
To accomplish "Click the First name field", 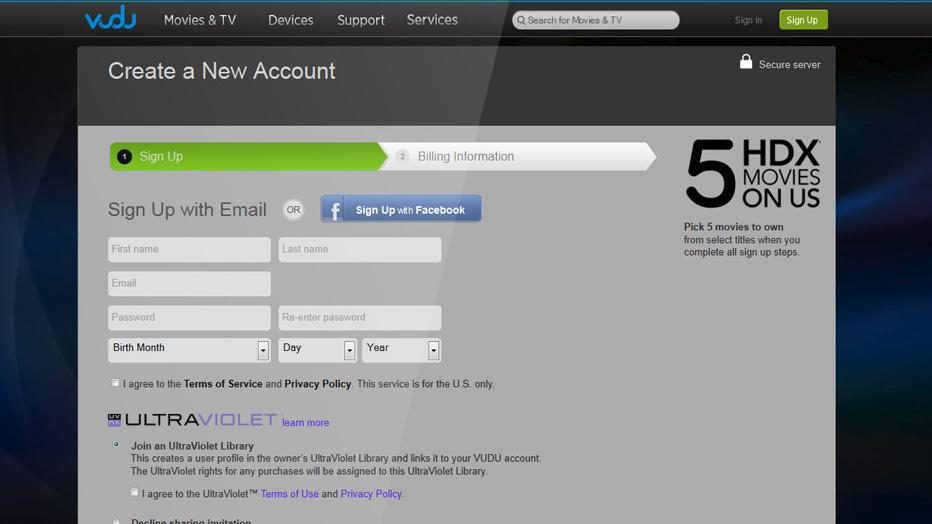I will 189,250.
